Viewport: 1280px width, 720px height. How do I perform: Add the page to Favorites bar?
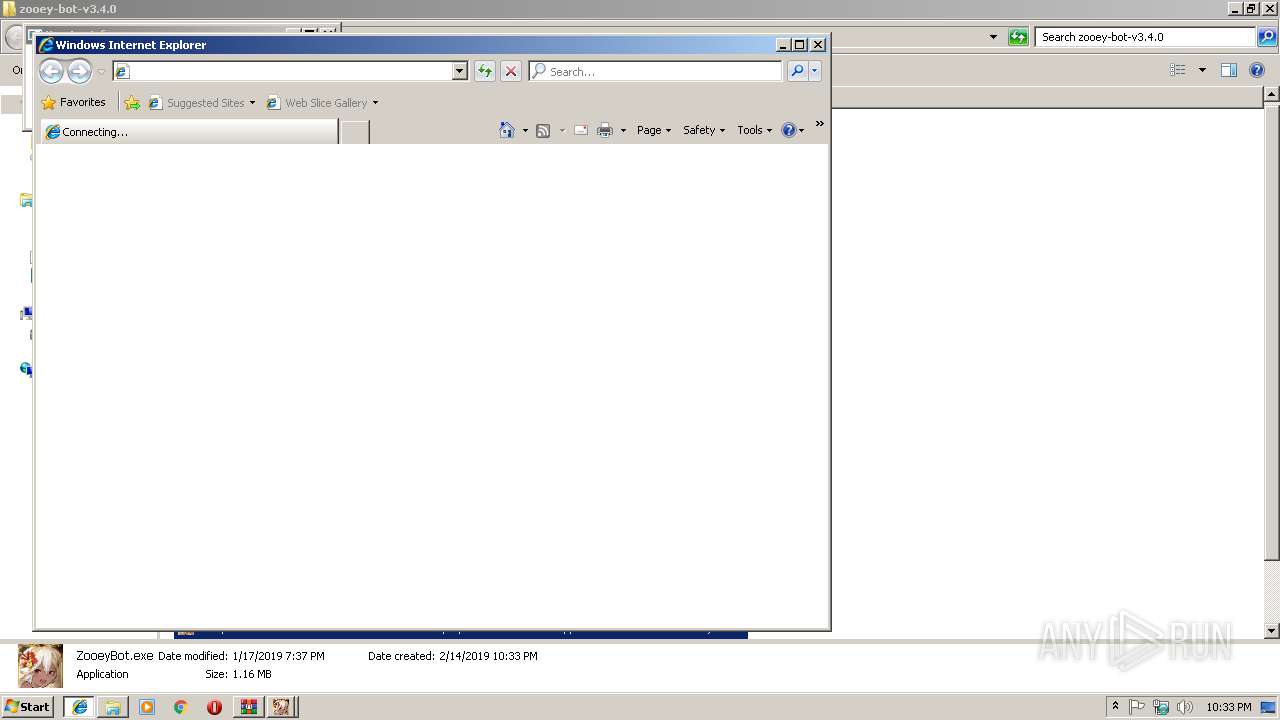point(132,102)
